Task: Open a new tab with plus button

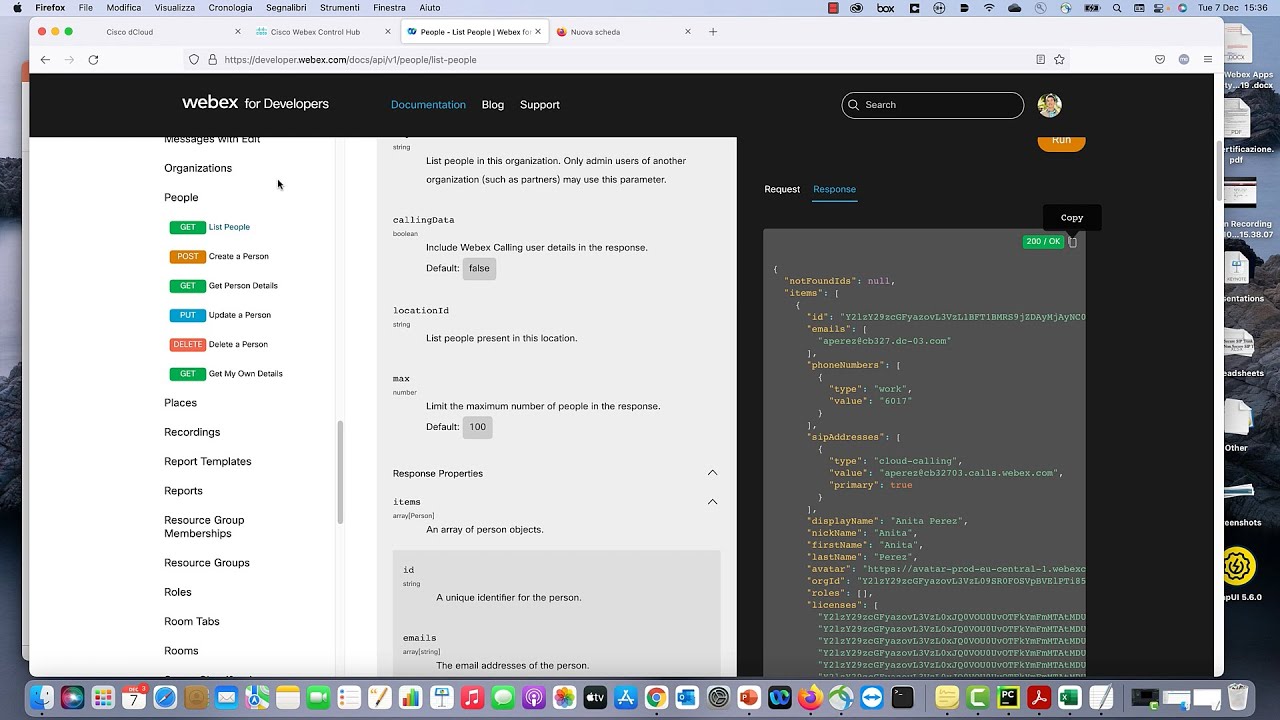Action: coord(713,32)
